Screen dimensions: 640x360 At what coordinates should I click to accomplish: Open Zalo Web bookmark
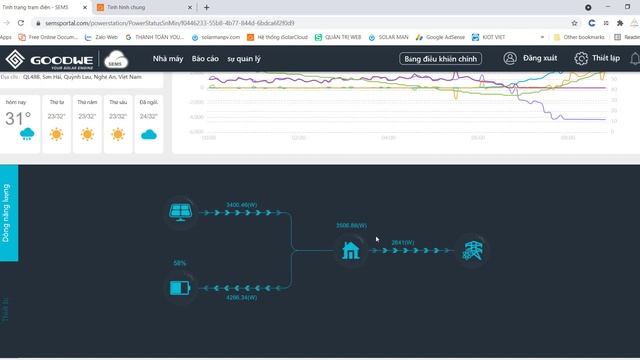point(101,37)
